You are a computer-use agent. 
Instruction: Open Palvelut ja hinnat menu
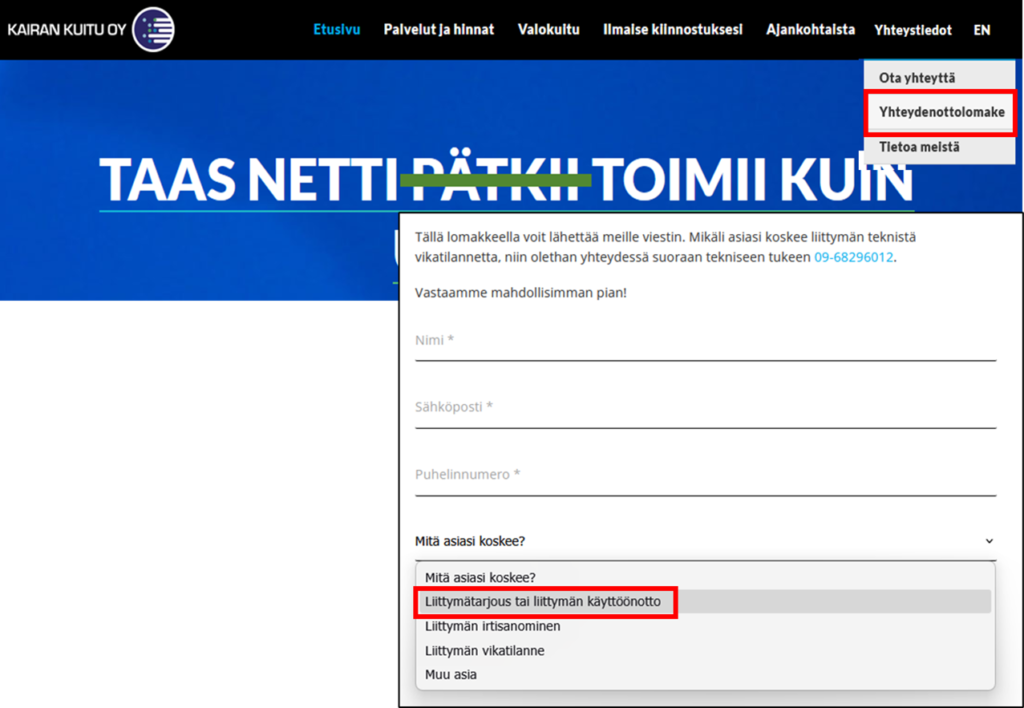[438, 30]
